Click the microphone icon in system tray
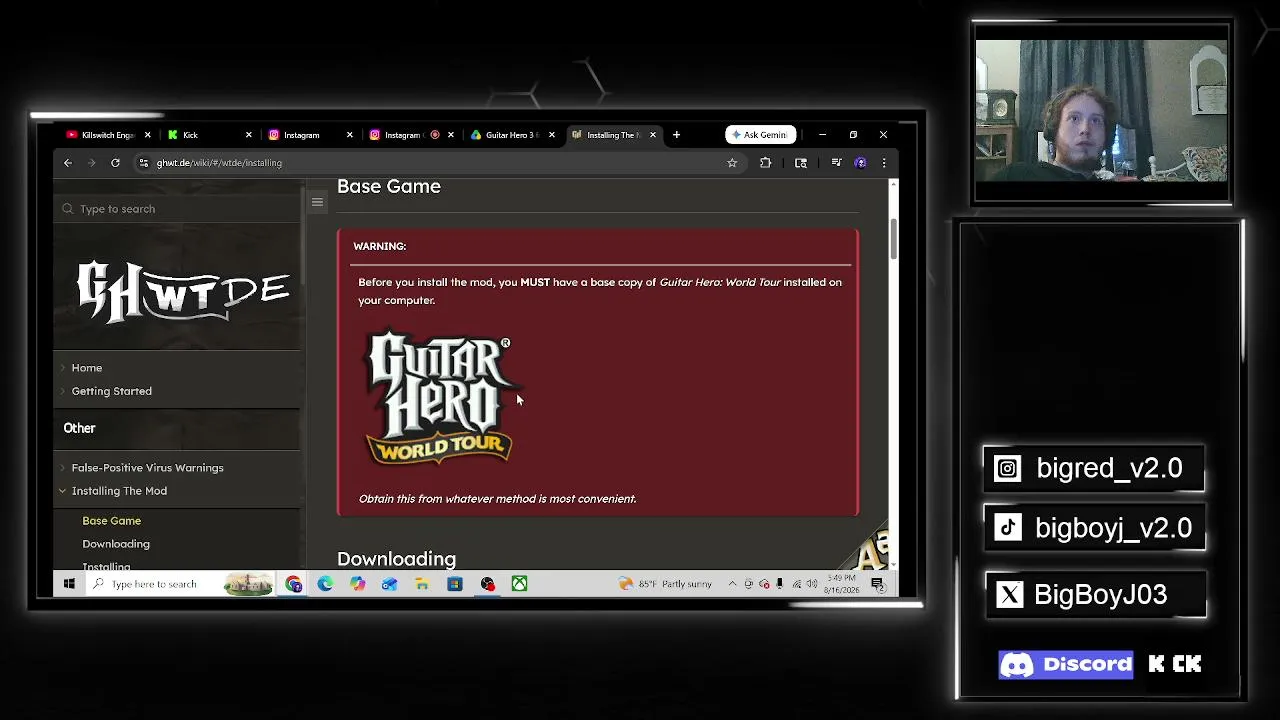This screenshot has width=1280, height=720. click(x=779, y=584)
